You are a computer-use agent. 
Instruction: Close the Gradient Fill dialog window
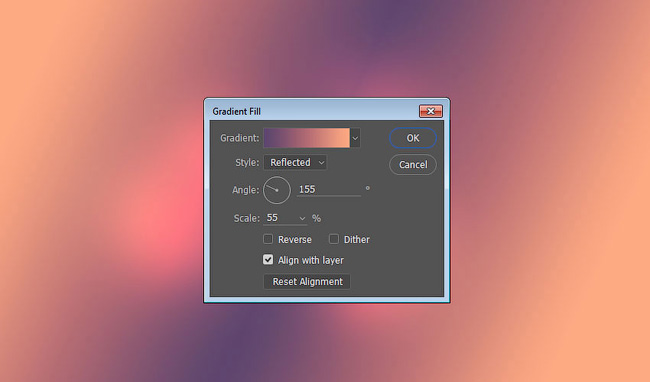431,111
